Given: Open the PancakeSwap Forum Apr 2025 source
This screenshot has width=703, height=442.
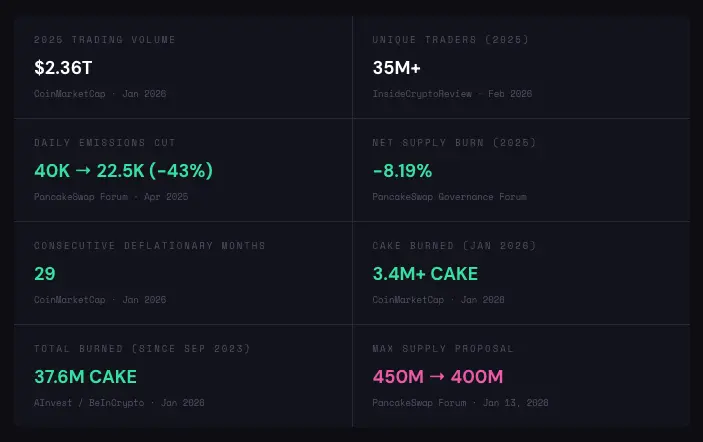Looking at the screenshot, I should (110, 196).
